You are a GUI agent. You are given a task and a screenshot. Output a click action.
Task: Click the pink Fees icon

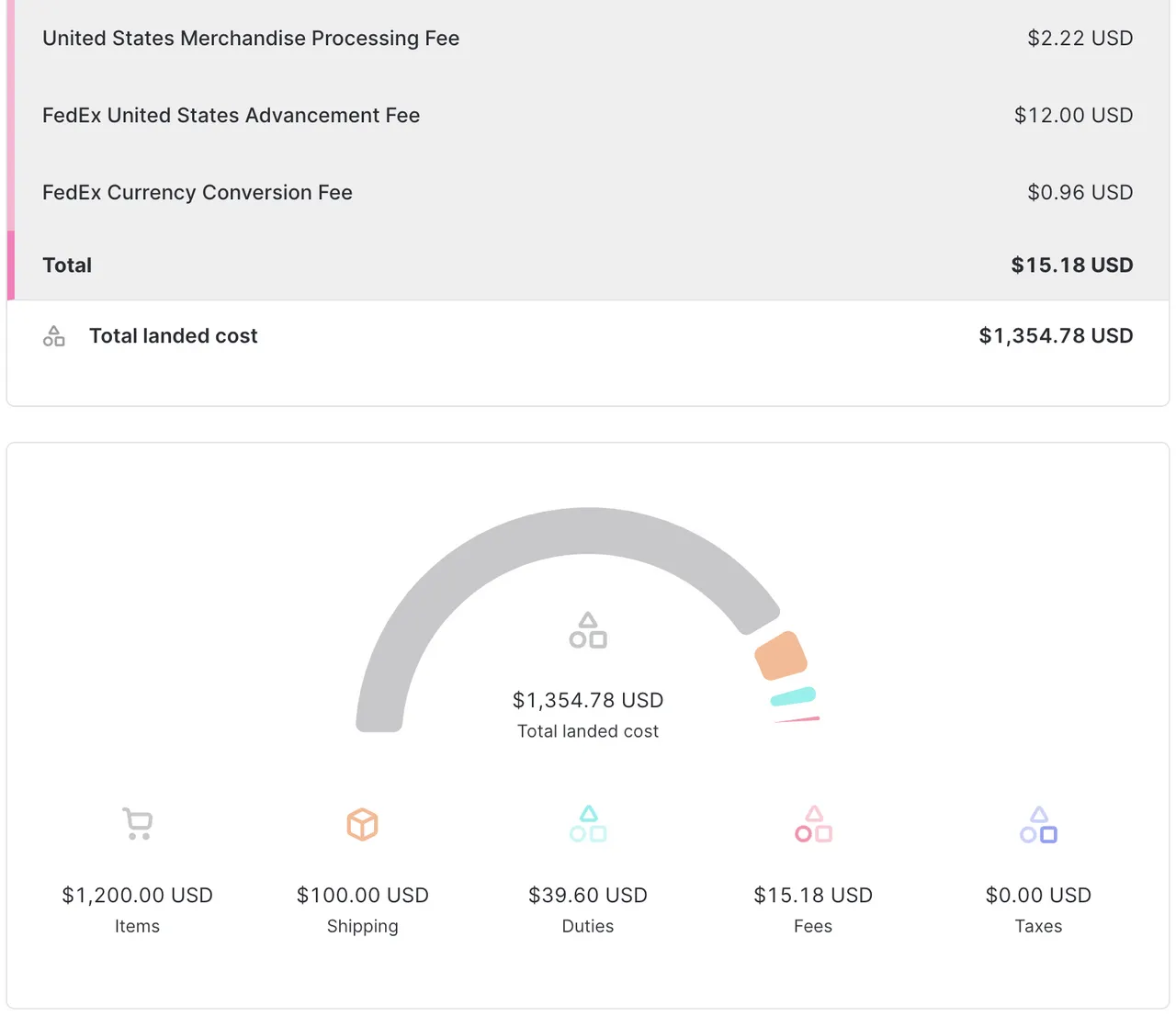812,823
